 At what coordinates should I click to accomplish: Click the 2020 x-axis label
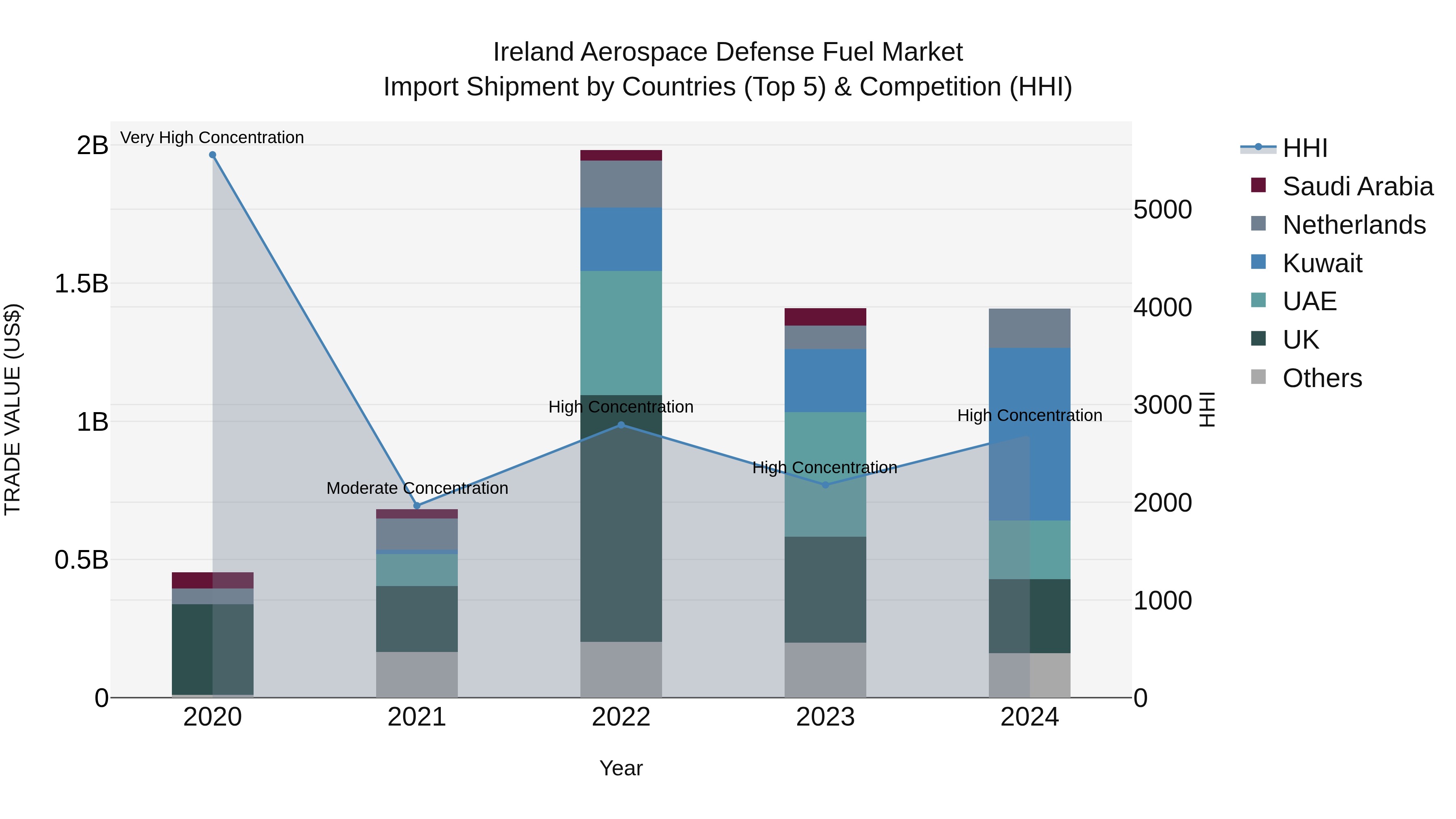point(212,717)
